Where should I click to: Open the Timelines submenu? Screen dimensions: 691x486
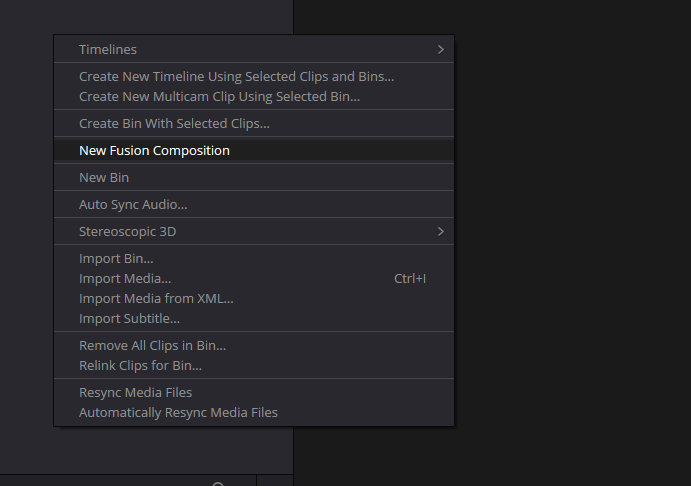pos(108,50)
